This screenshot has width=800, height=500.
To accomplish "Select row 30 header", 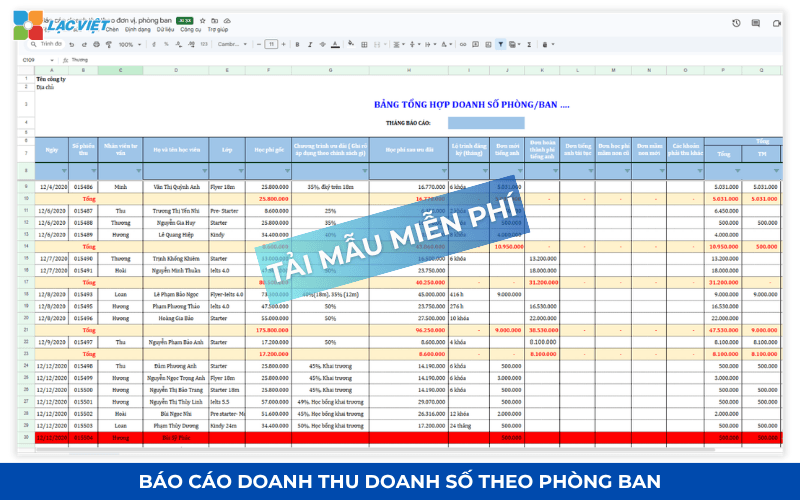I will point(26,438).
